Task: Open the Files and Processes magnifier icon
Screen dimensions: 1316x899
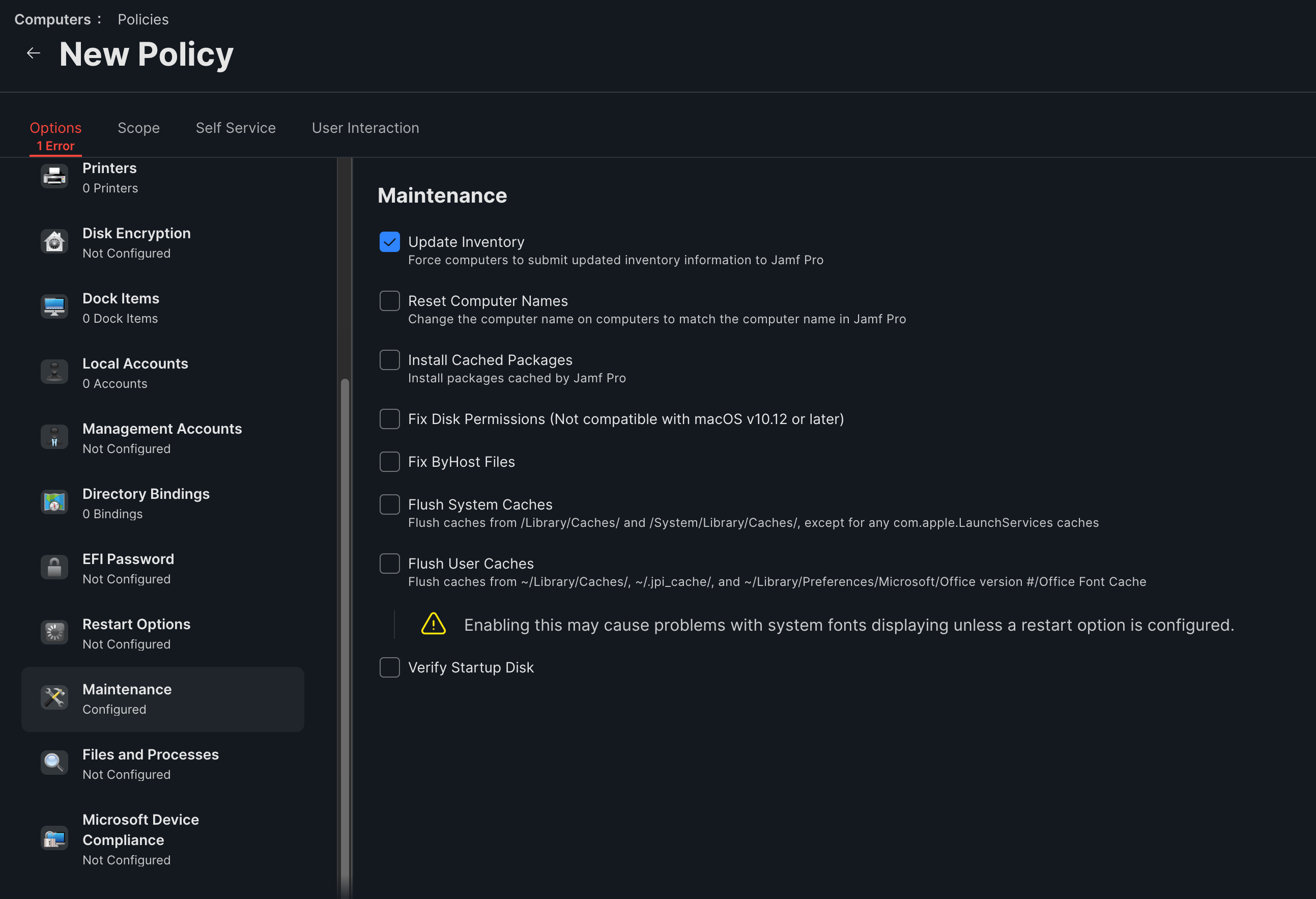Action: pos(54,763)
